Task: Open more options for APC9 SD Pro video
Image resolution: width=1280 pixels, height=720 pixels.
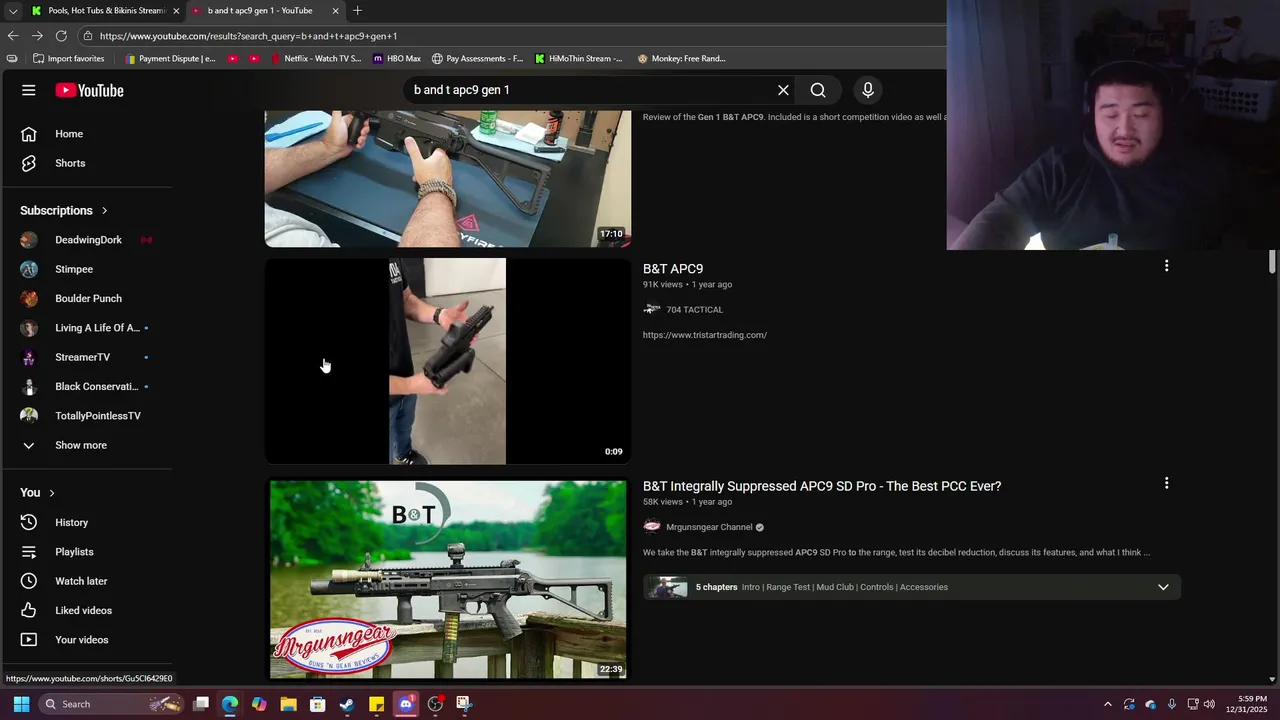Action: (1166, 483)
